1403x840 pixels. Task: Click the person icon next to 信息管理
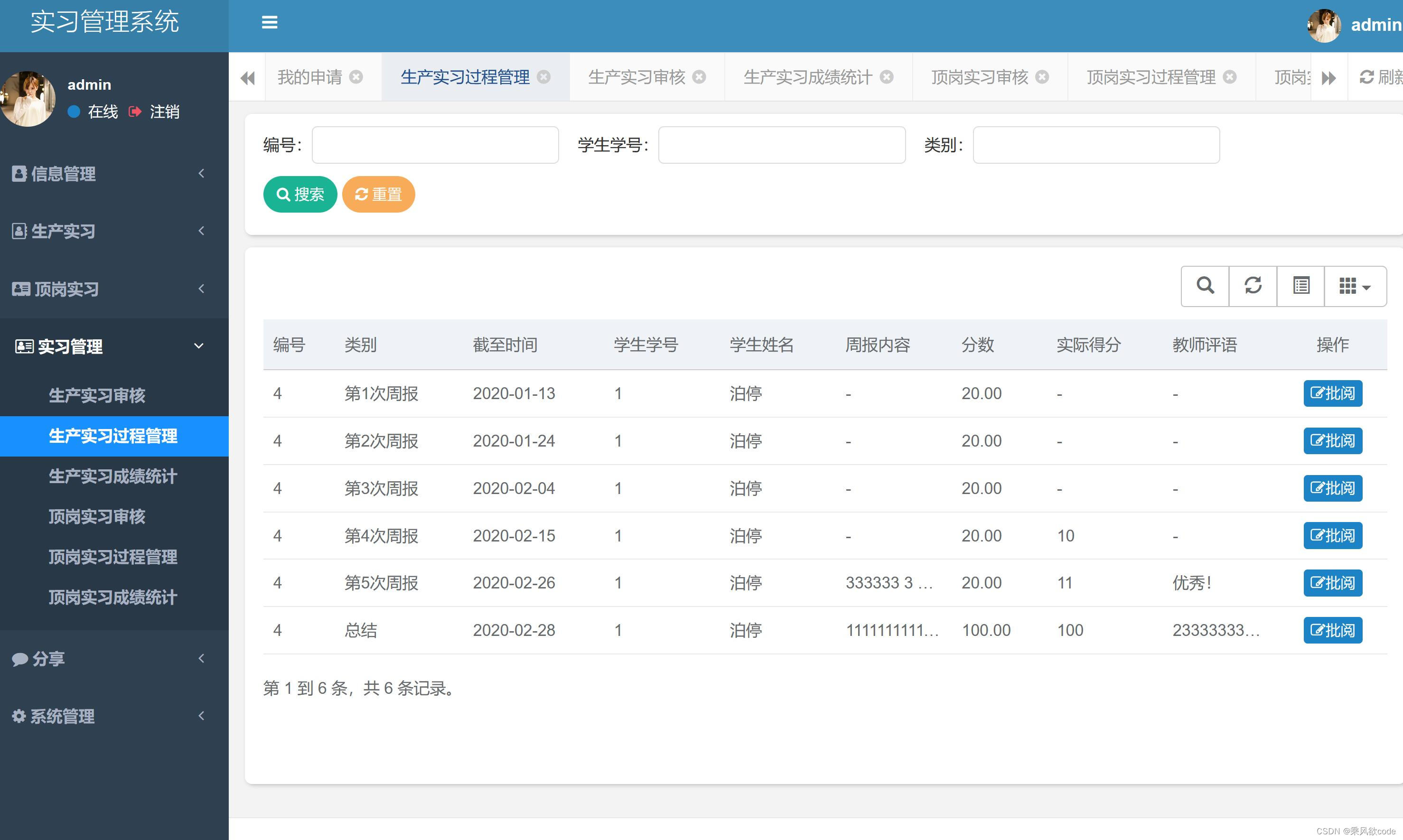[19, 173]
